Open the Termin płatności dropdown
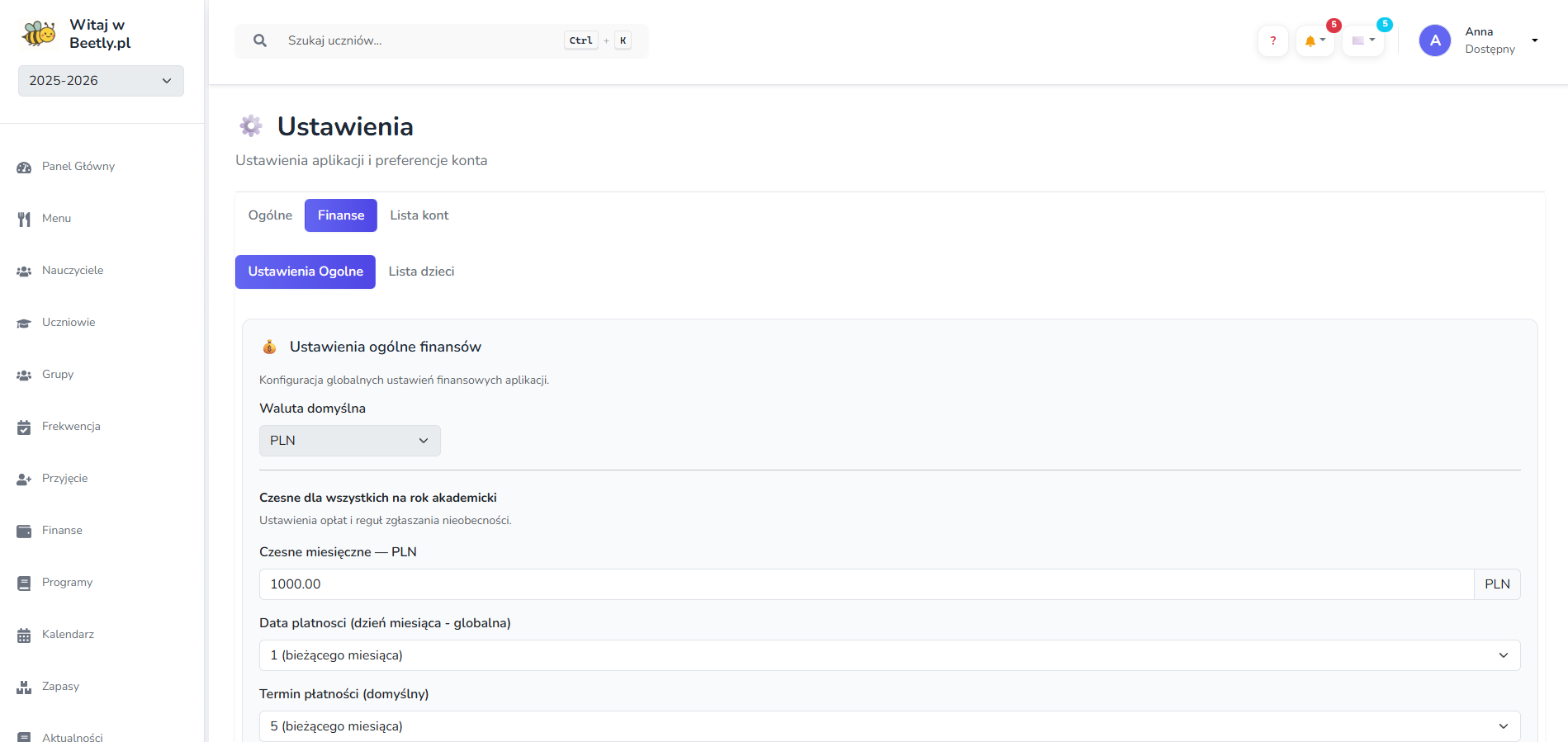Viewport: 1568px width, 742px height. [888, 726]
